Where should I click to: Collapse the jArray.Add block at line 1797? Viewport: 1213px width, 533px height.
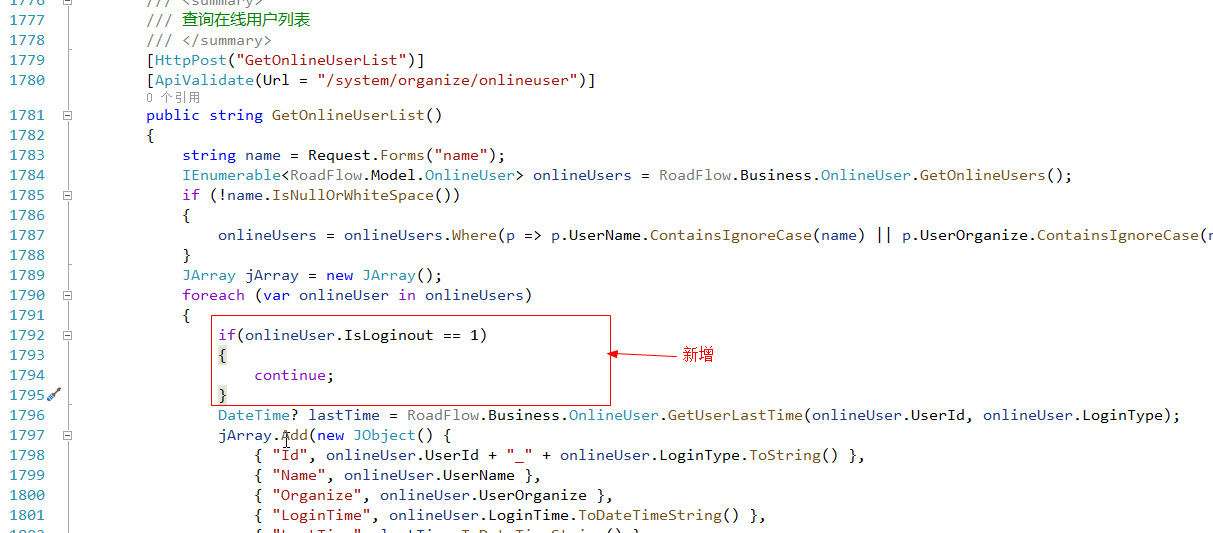pos(68,435)
